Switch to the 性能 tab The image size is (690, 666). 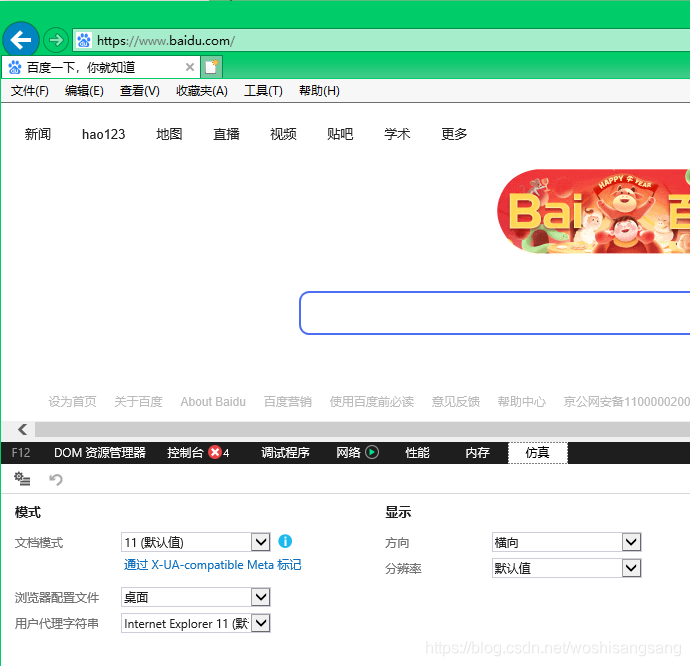coord(417,453)
